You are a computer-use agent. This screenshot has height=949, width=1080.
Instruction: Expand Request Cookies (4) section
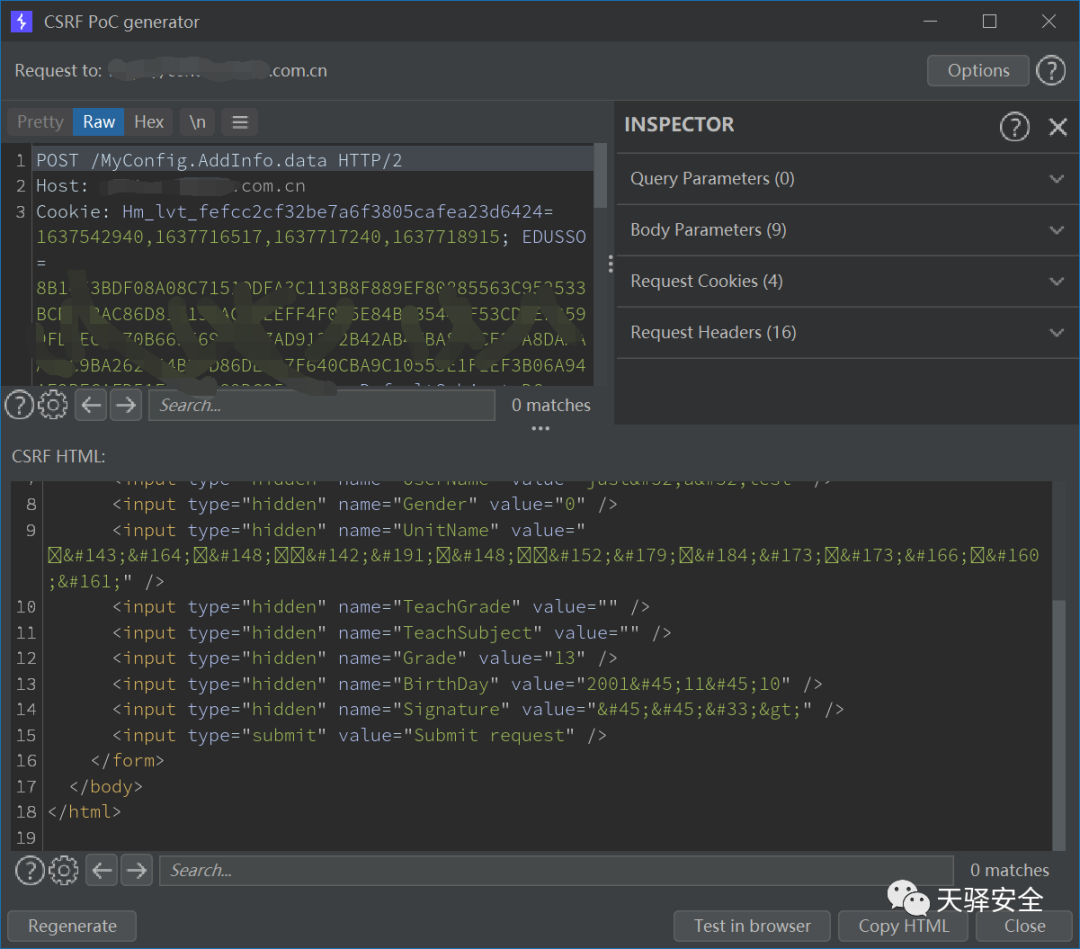pyautogui.click(x=848, y=281)
